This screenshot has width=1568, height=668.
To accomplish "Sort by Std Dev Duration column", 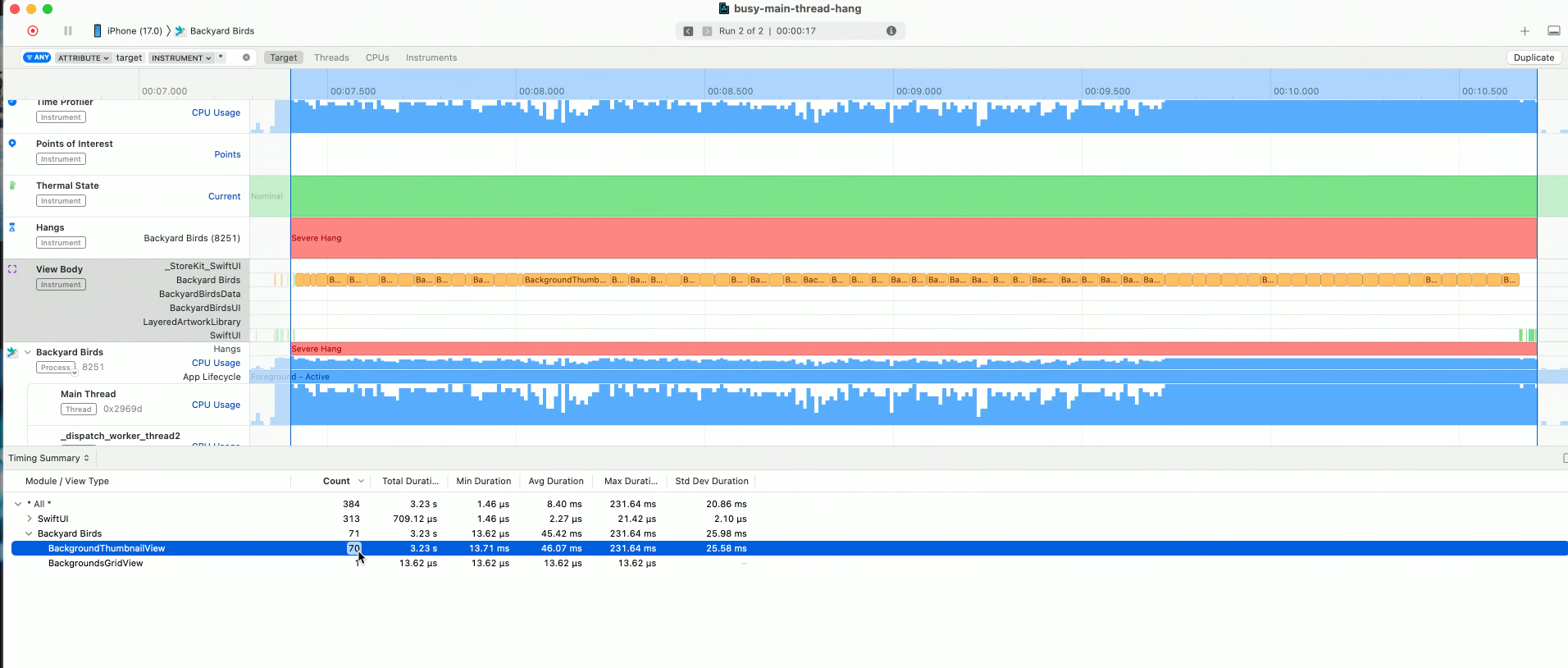I will [x=712, y=482].
